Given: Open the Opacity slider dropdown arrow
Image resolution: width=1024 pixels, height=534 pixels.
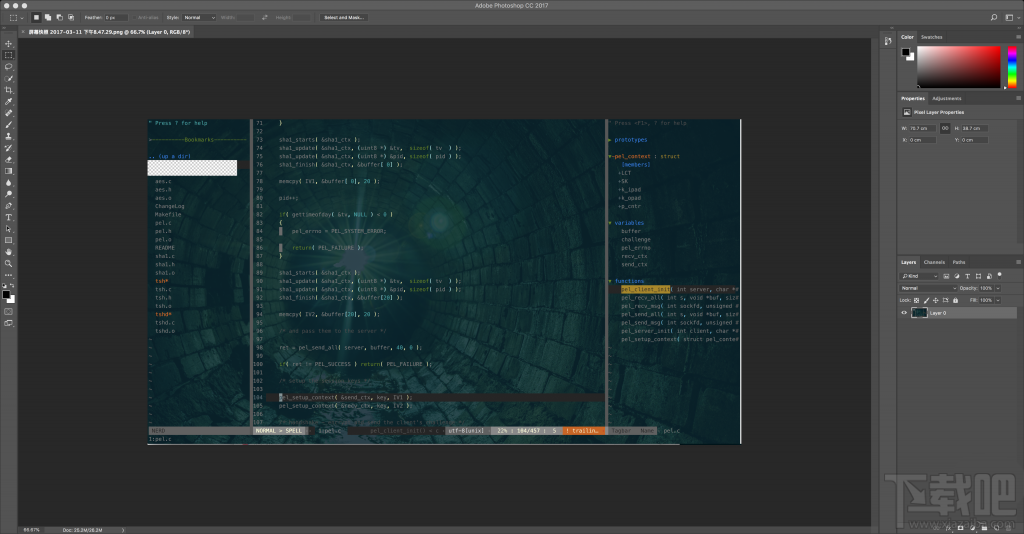Looking at the screenshot, I should [x=998, y=288].
